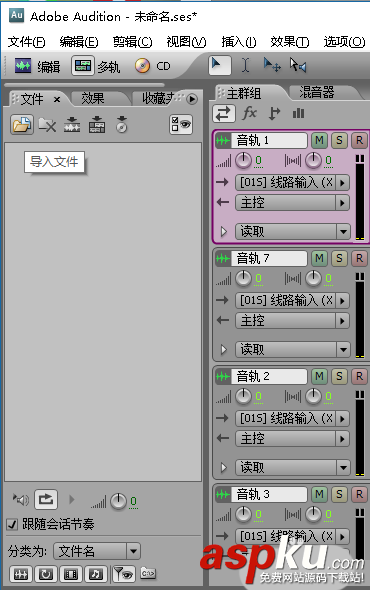370x590 pixels.
Task: Open the 视图(V) menu
Action: [186, 41]
